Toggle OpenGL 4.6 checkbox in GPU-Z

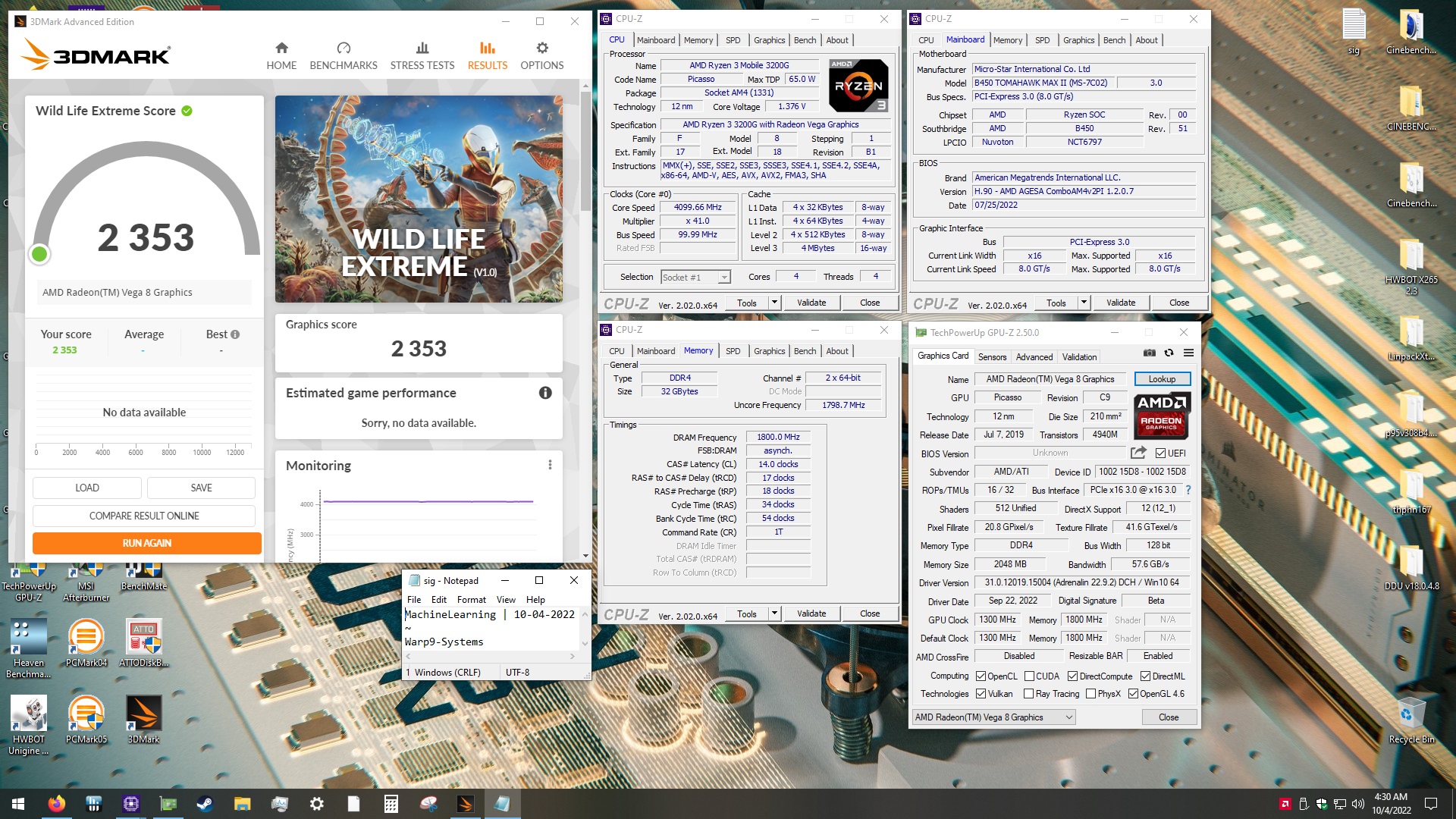point(1133,694)
